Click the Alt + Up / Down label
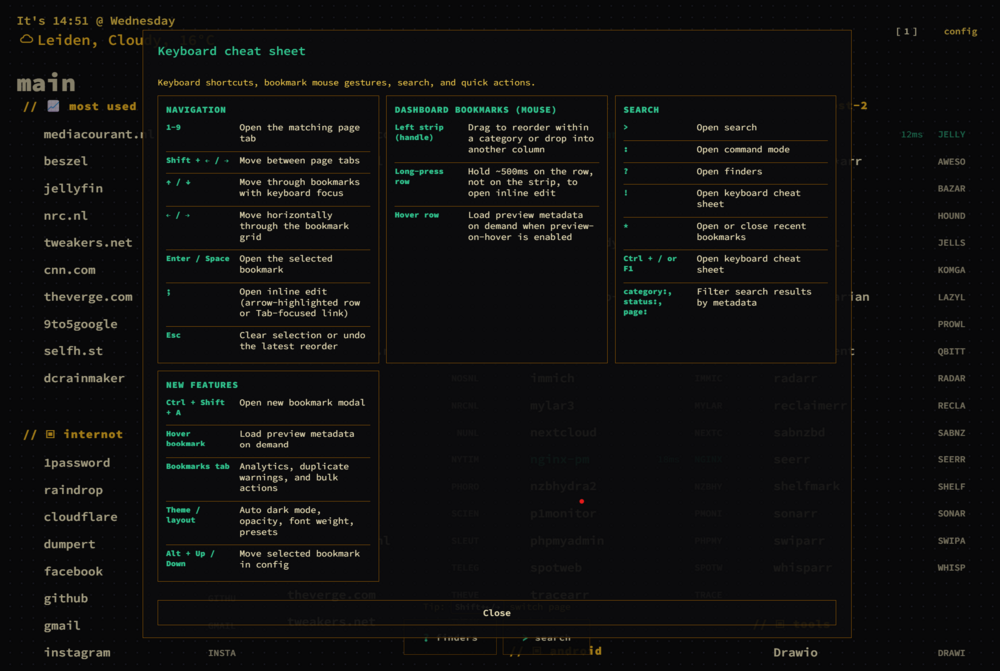1000x671 pixels. (190, 558)
